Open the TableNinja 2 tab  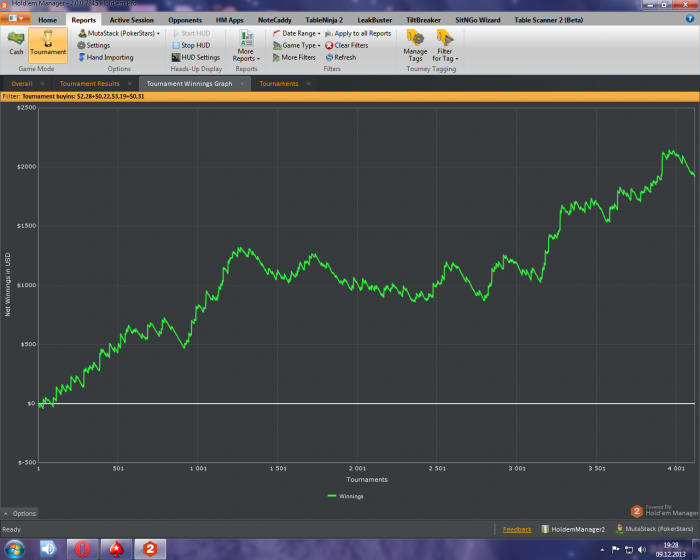[324, 20]
